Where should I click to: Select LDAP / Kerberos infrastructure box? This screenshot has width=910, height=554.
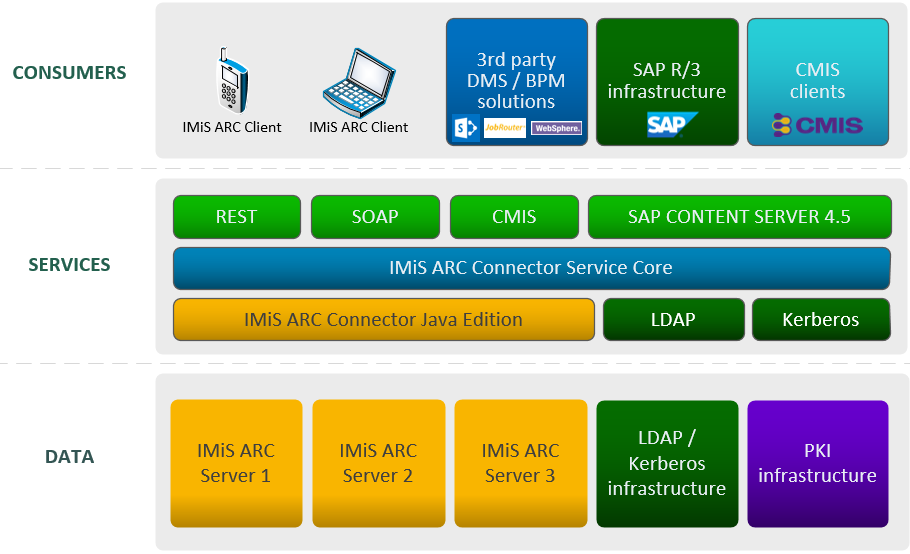coord(667,464)
